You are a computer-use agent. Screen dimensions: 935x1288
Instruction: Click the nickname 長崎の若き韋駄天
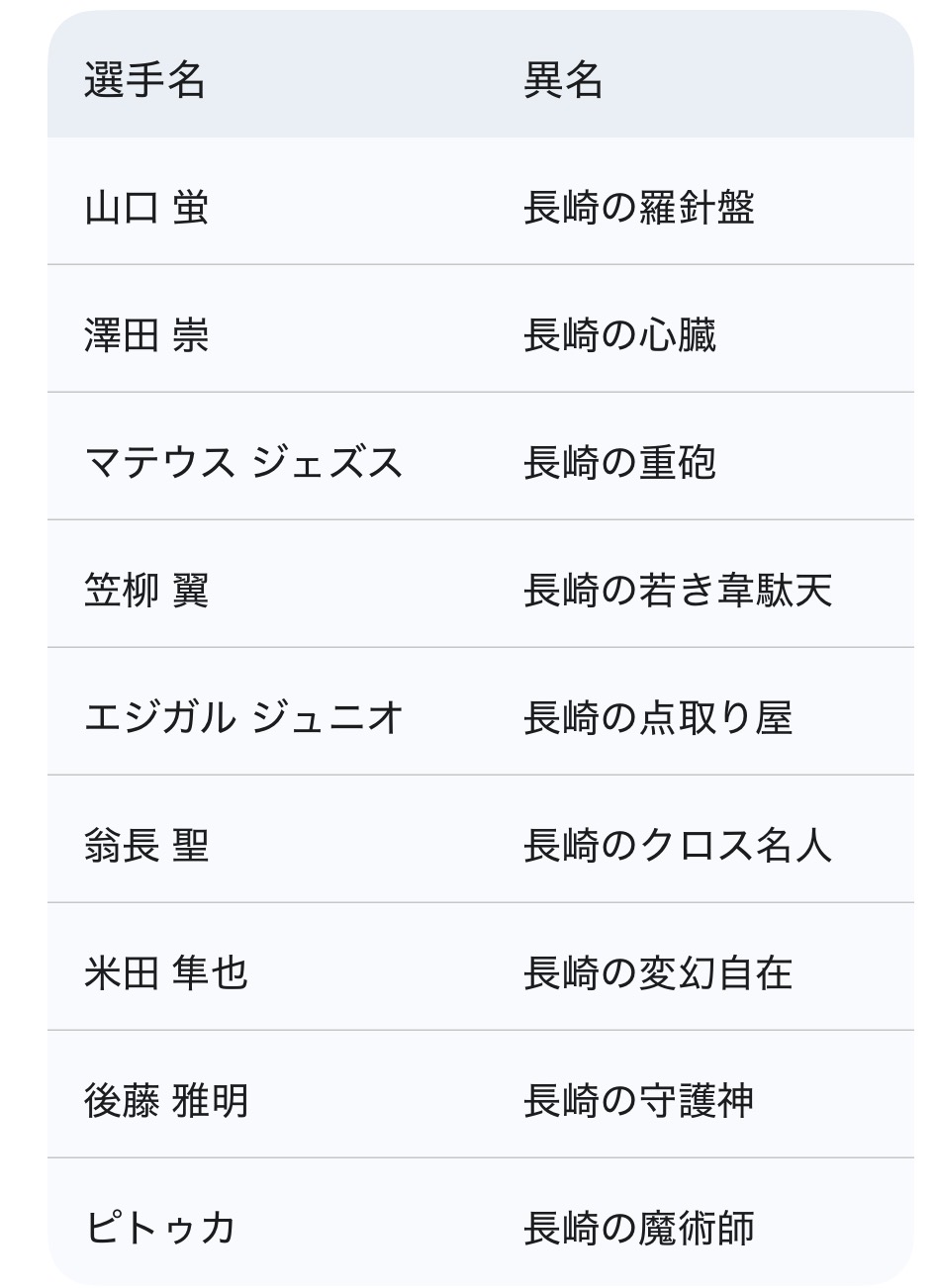tap(677, 591)
